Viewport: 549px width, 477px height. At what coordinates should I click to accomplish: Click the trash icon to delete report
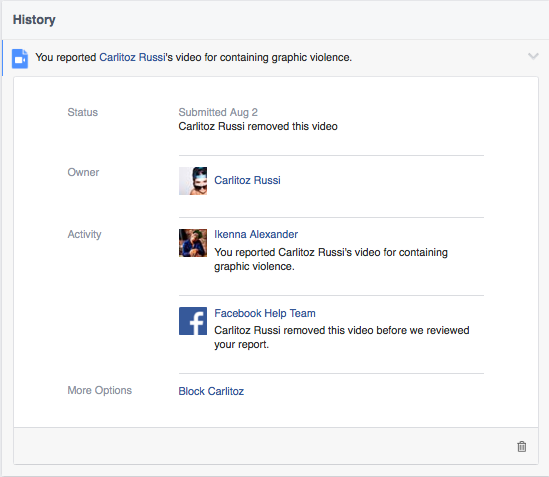point(522,446)
